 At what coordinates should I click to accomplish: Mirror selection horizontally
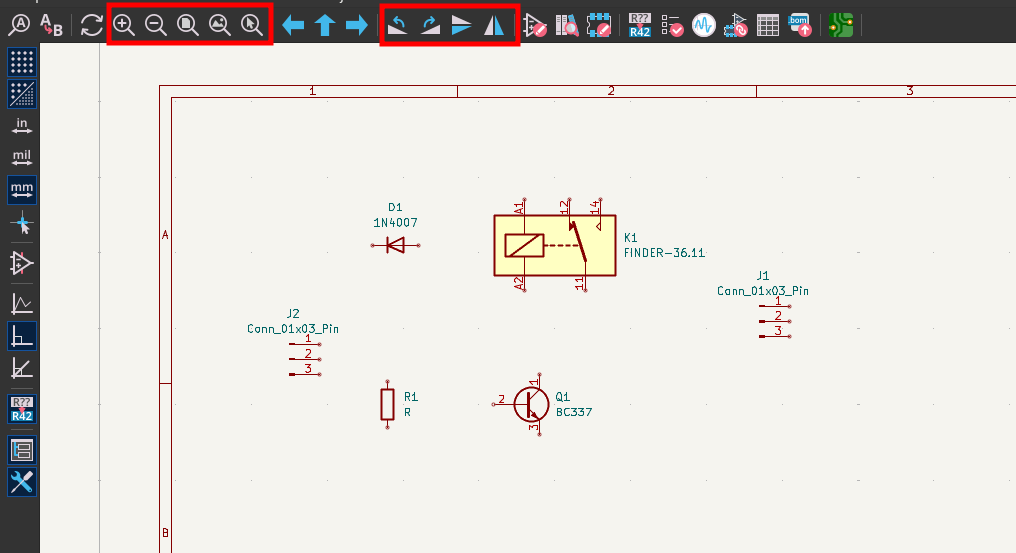(494, 26)
